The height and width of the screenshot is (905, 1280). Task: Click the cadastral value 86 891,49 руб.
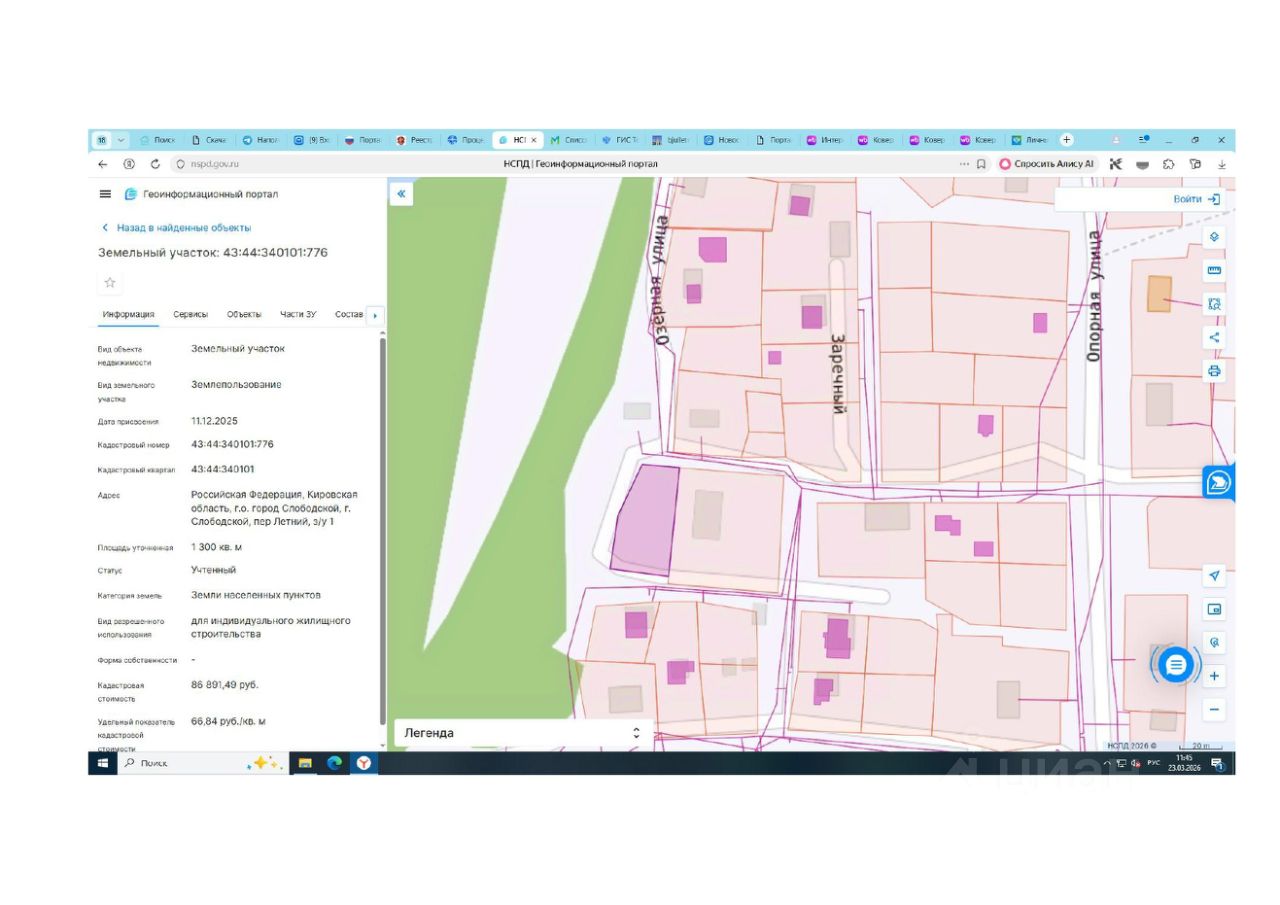coord(225,685)
